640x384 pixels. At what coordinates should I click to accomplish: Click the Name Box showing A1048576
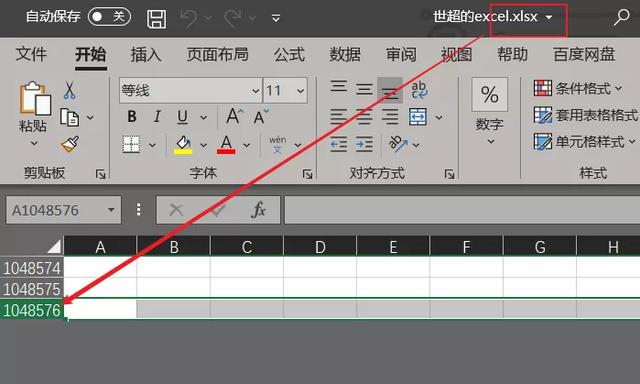[64, 210]
